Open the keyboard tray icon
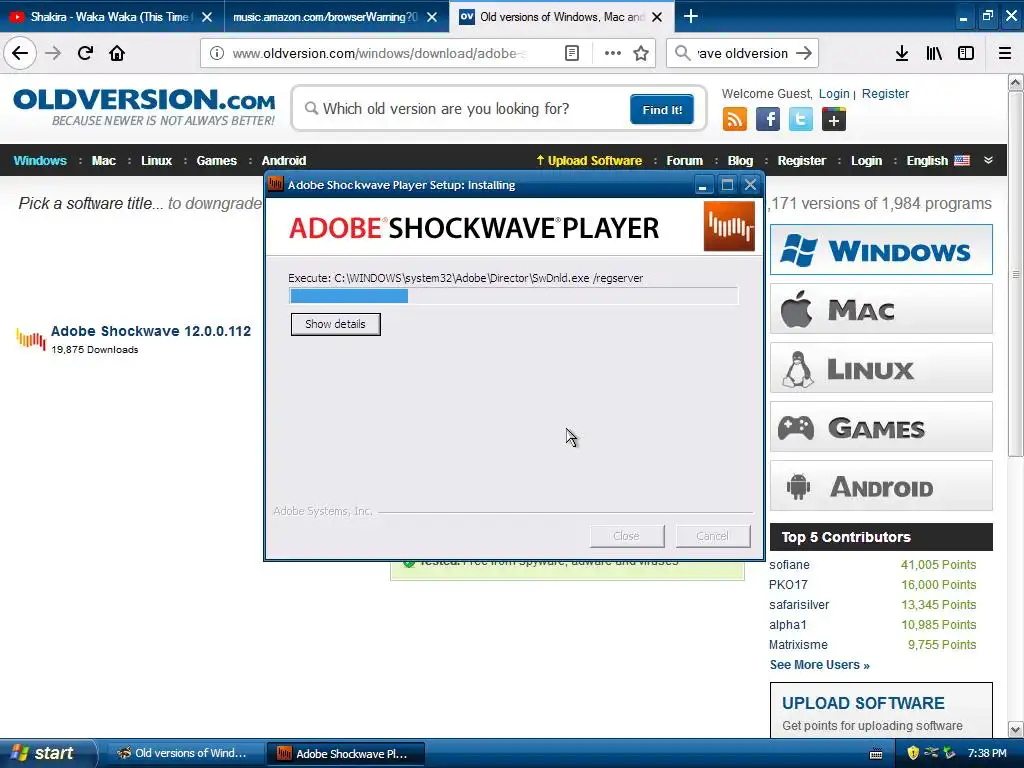 [x=876, y=754]
